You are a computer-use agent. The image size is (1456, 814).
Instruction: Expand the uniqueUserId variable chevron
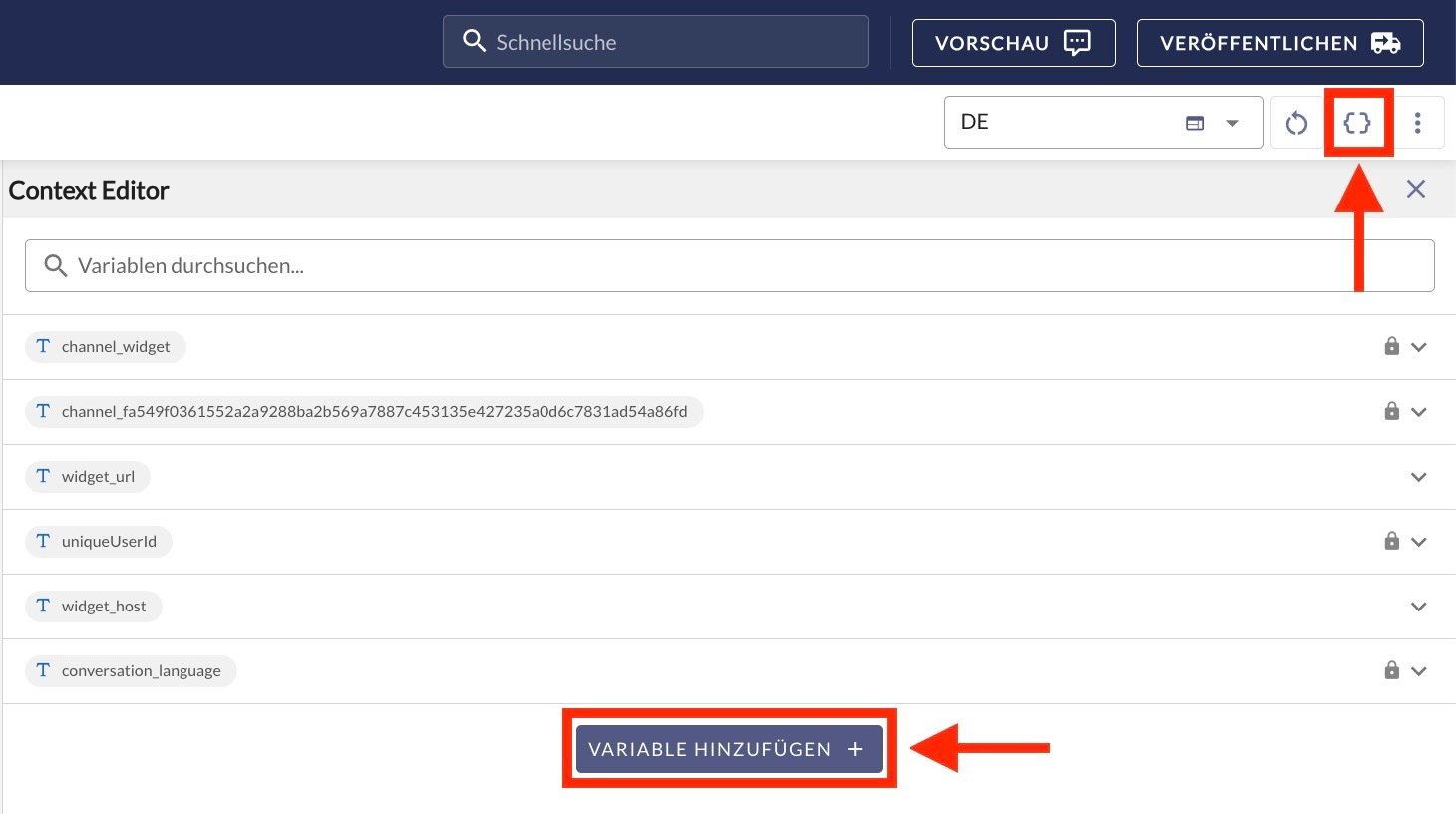tap(1419, 542)
